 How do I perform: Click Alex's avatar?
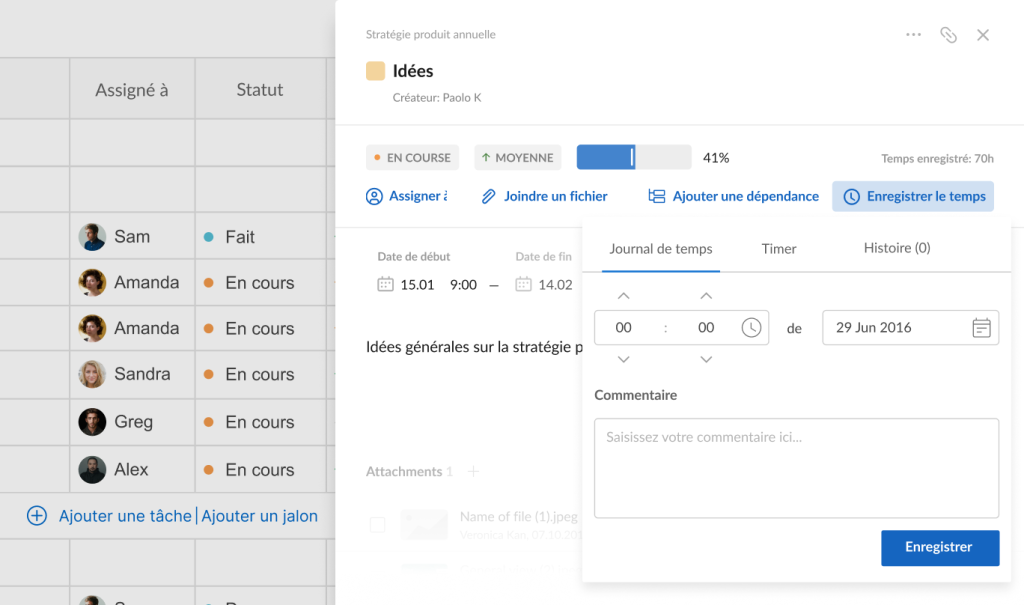pos(92,470)
